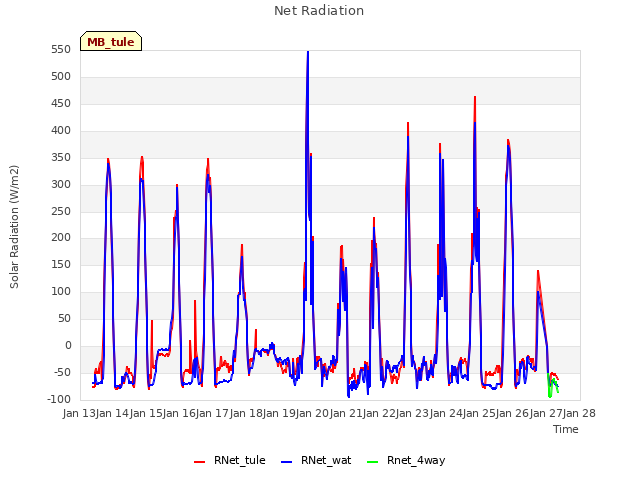The image size is (640, 480).
Task: Toggle the RNet_wat legend entry
Action: 316,460
